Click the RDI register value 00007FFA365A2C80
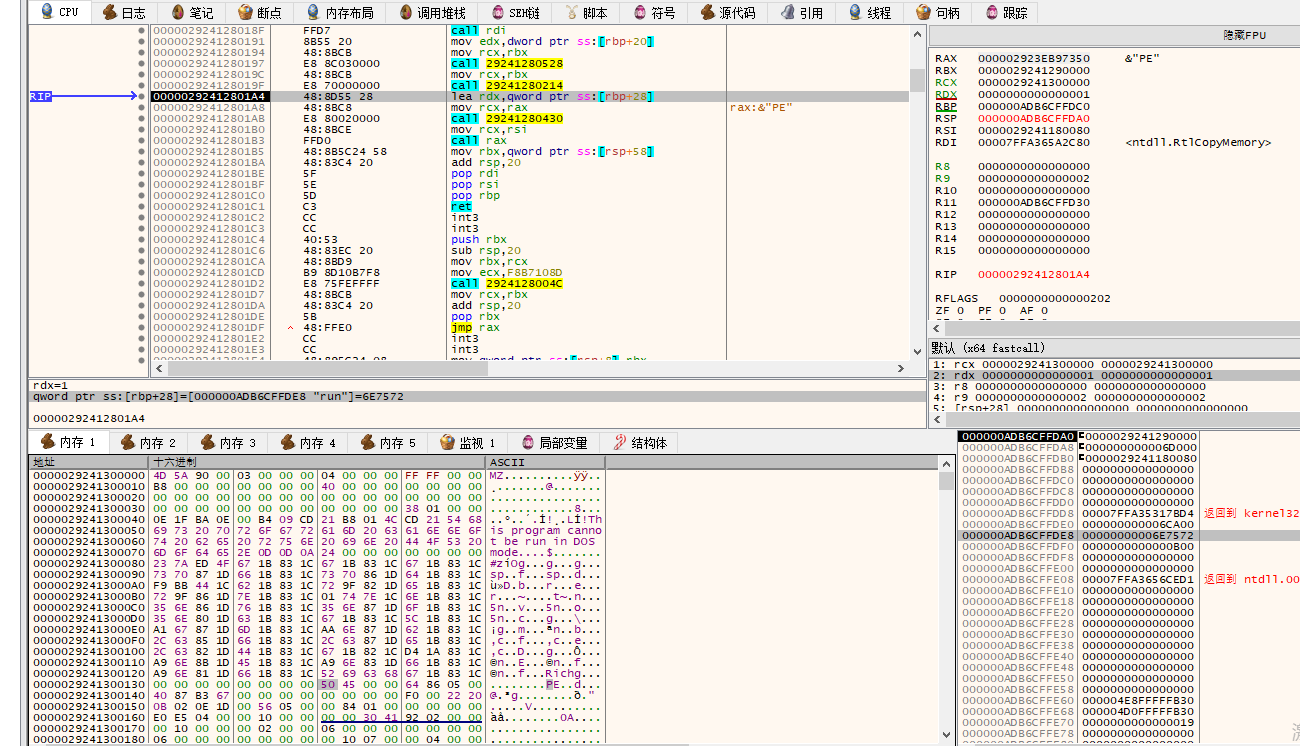 point(1034,143)
